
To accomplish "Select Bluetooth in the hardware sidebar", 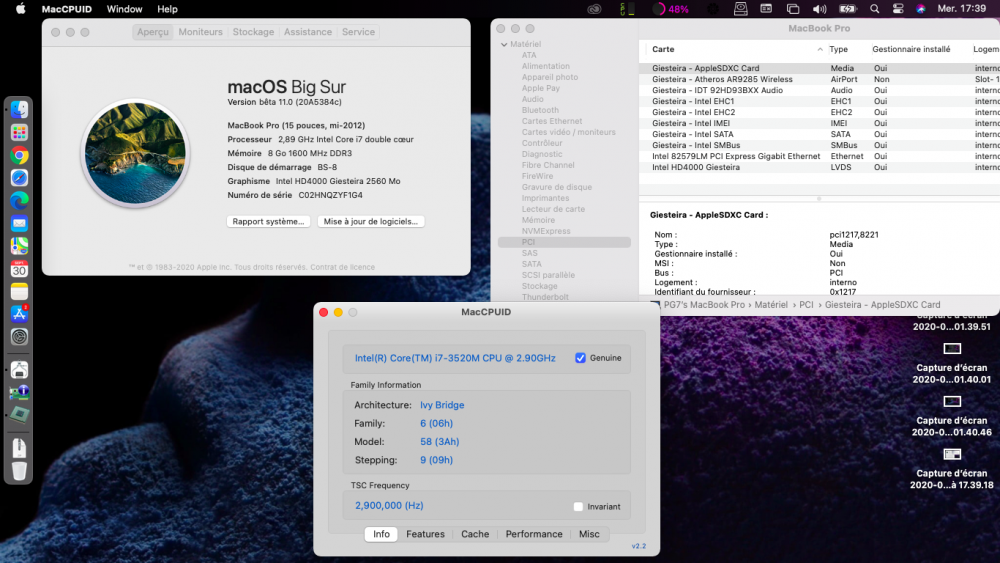I will (x=540, y=110).
